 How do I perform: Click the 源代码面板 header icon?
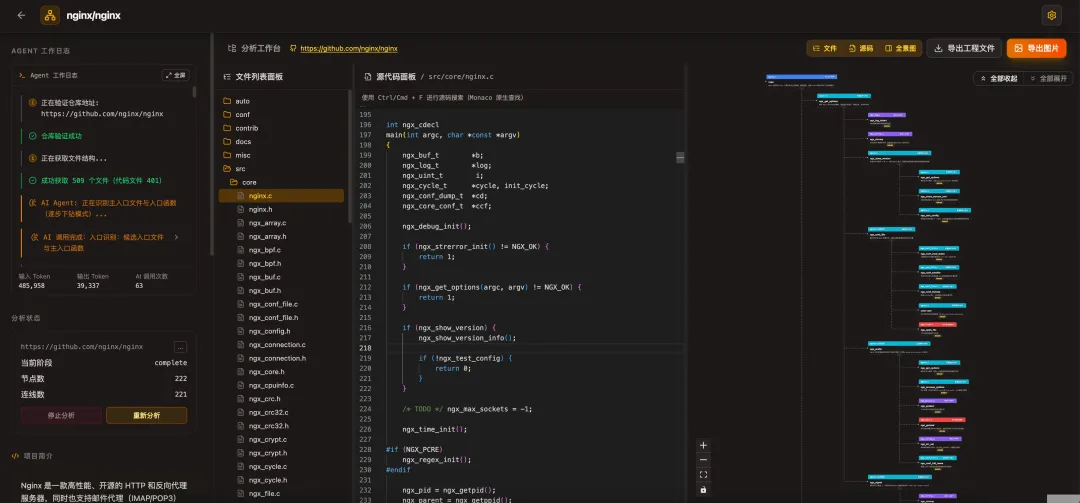point(367,76)
